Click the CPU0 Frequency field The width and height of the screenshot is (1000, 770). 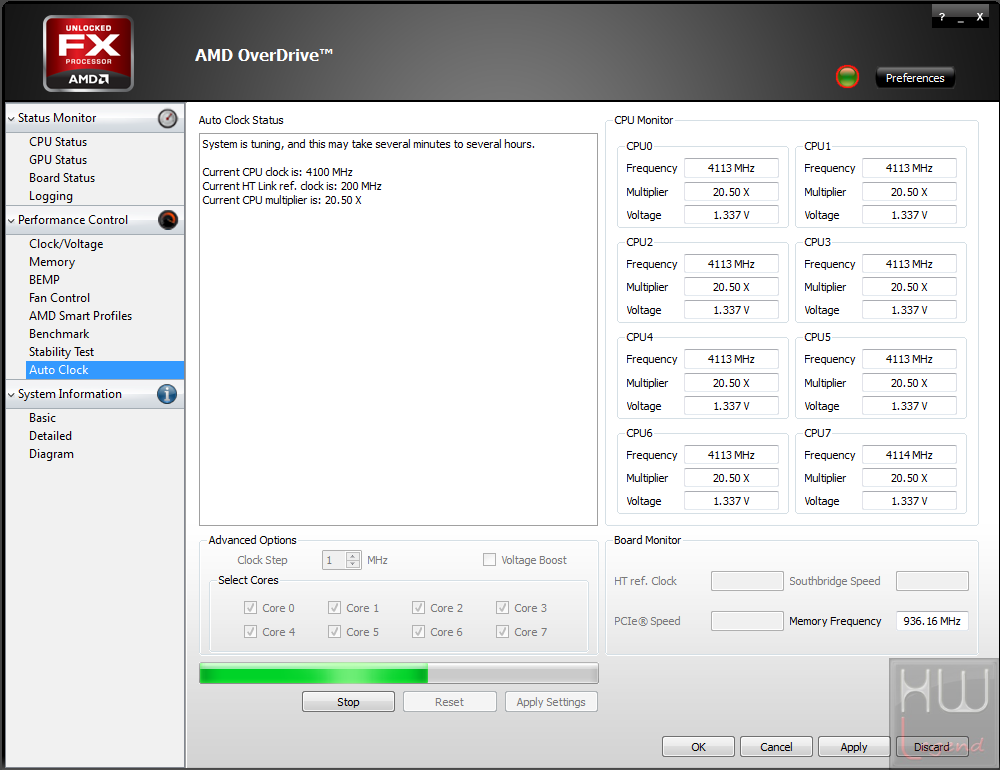coord(731,168)
